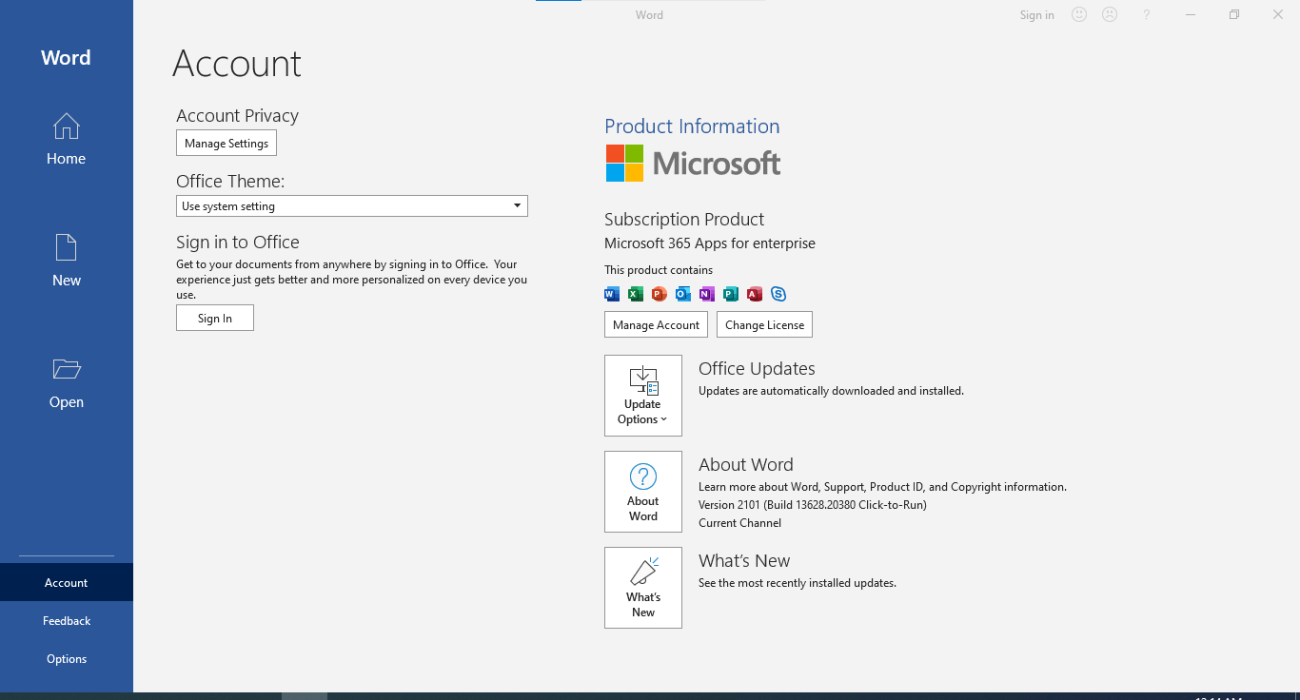Click the Microsoft logo
The width and height of the screenshot is (1300, 700).
tap(693, 163)
